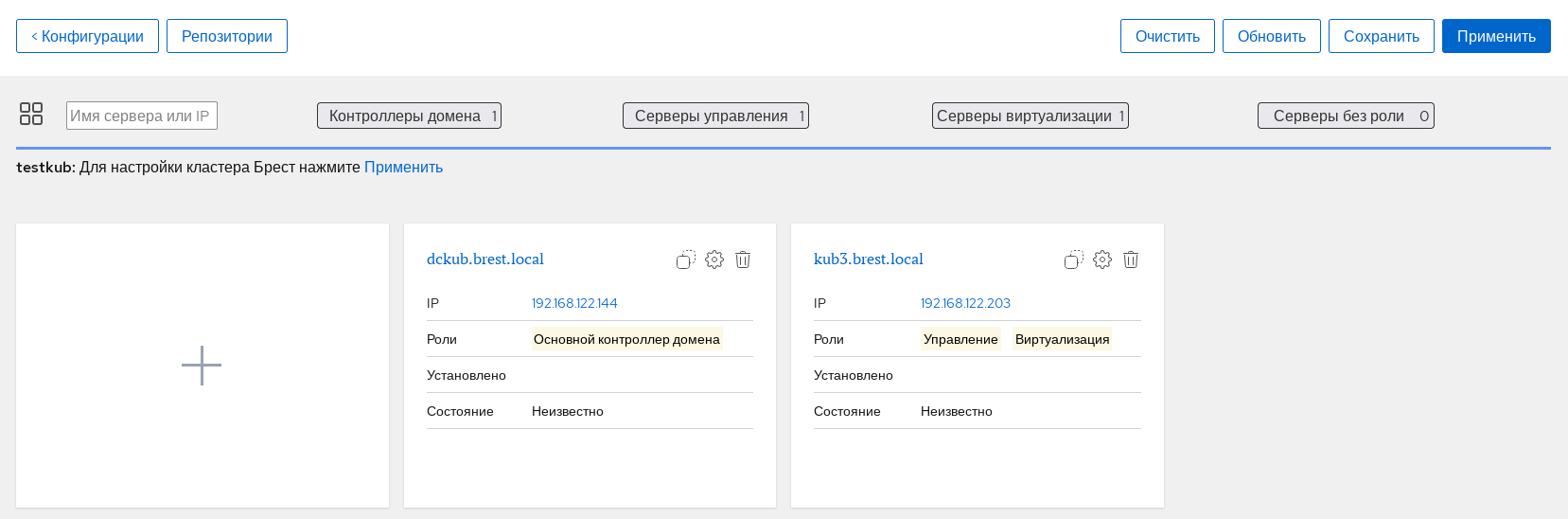This screenshot has width=1568, height=519.
Task: Filter by Серверы управления
Action: 715,116
